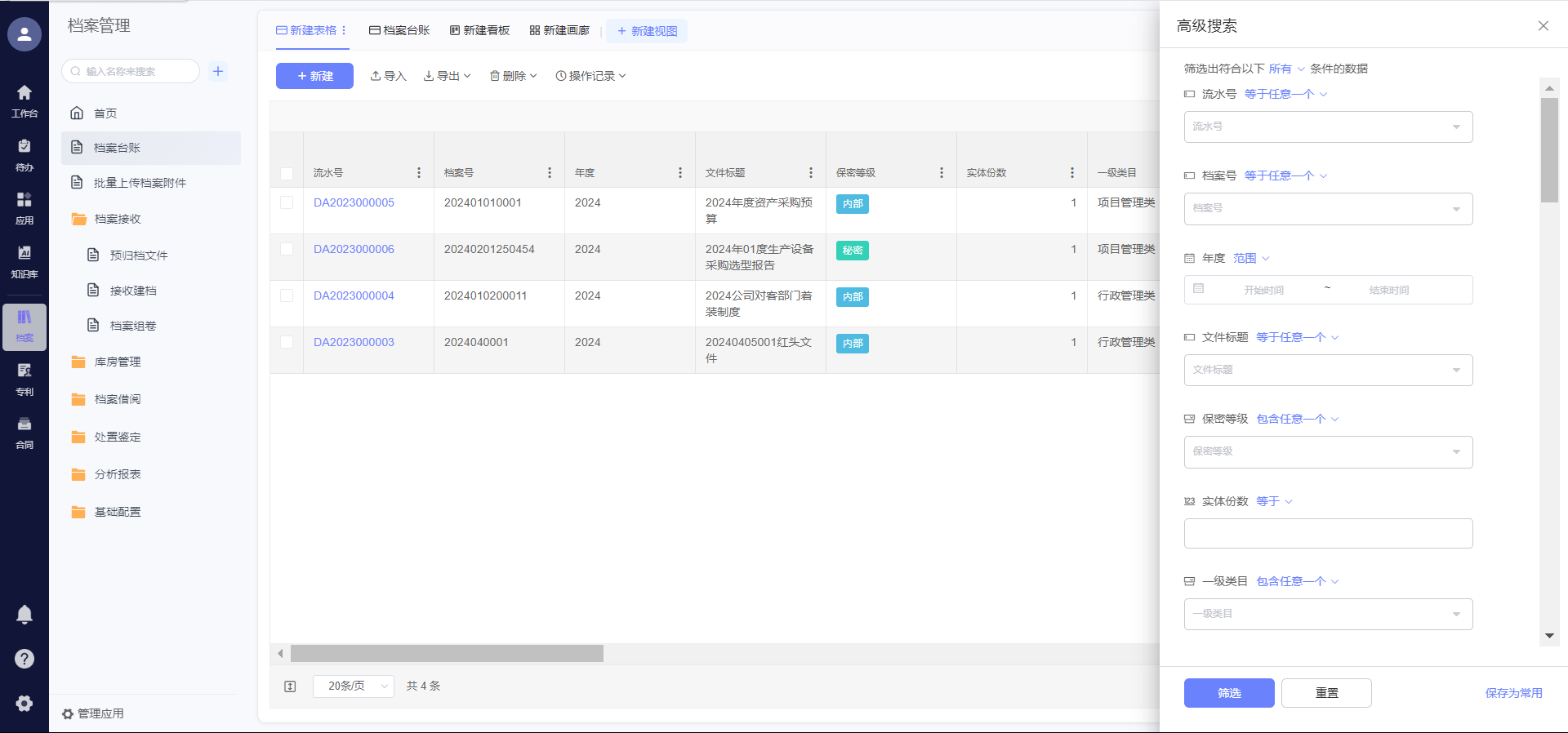Expand the 导出 export dropdown

click(x=447, y=76)
